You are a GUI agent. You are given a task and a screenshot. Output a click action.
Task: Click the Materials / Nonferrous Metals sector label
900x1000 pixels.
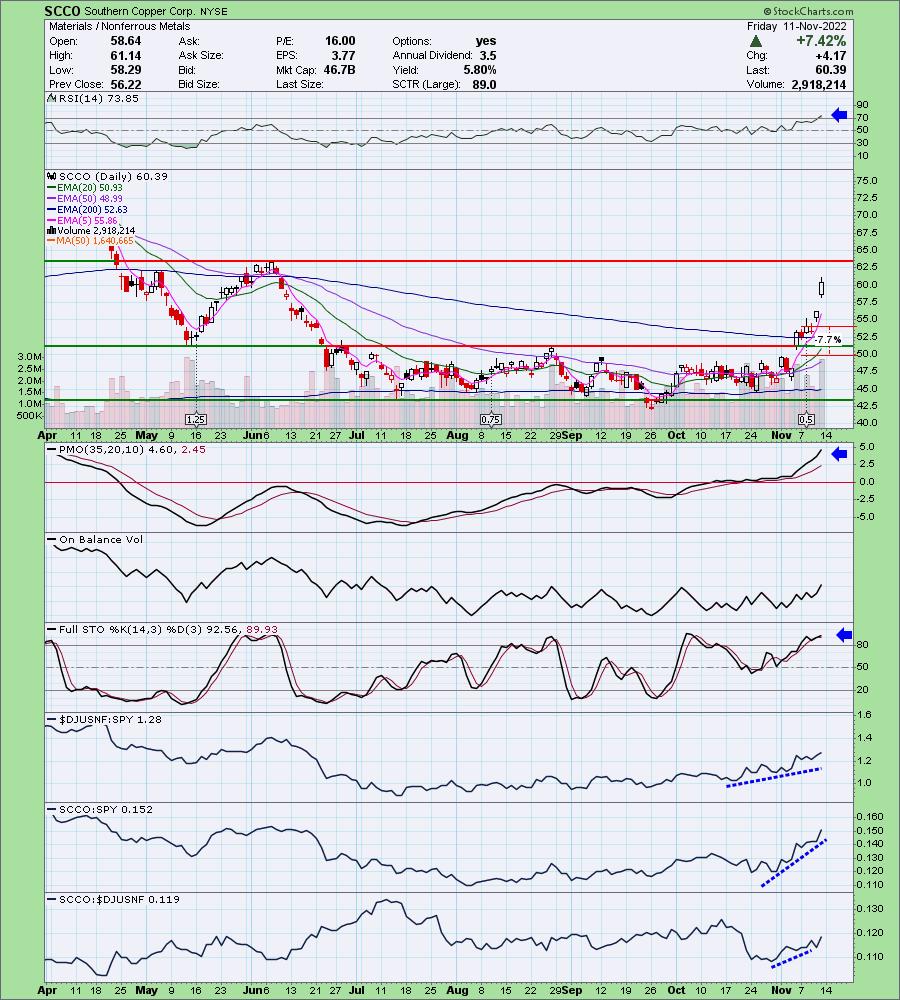119,26
